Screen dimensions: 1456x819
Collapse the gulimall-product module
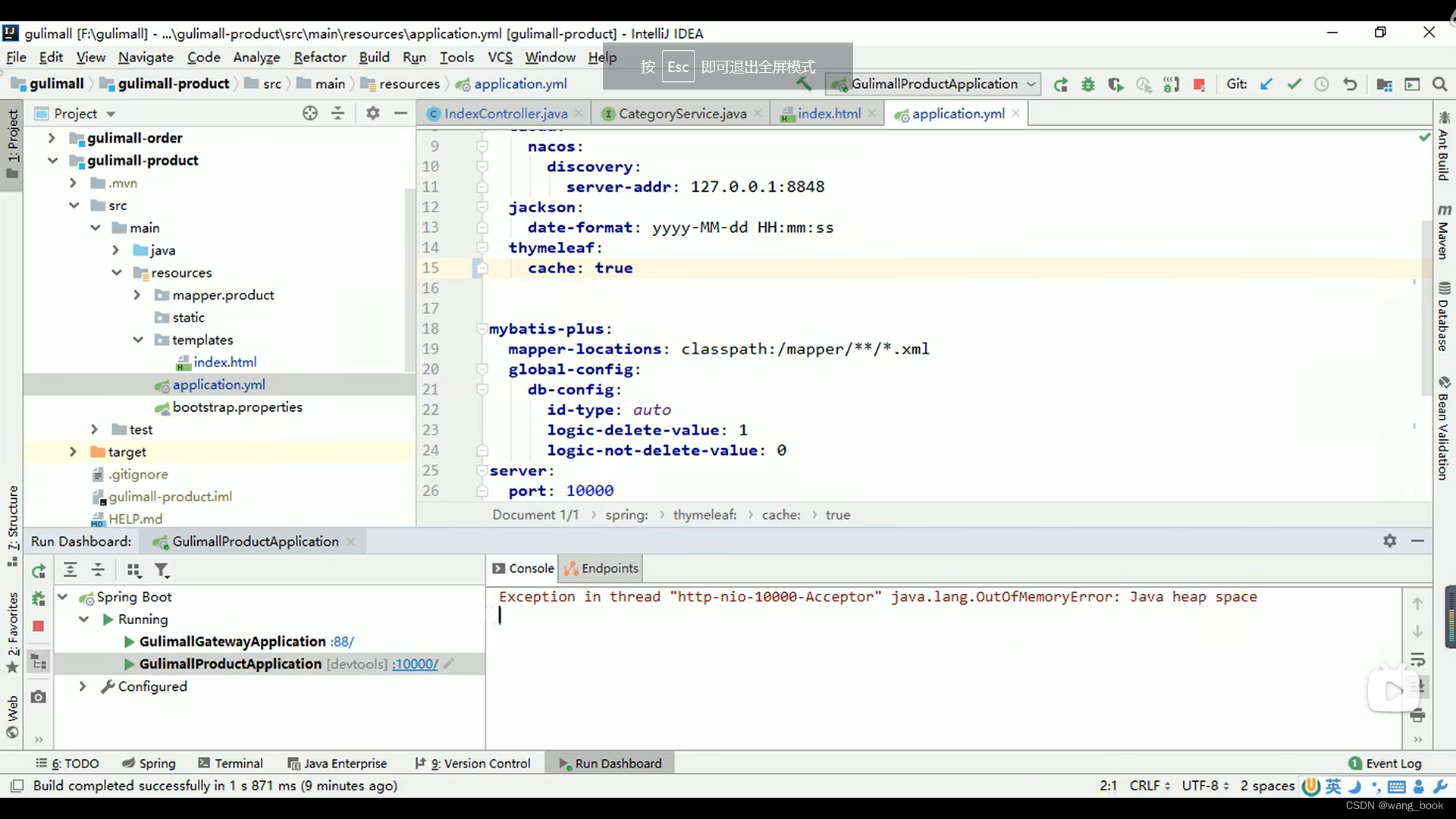coord(52,161)
